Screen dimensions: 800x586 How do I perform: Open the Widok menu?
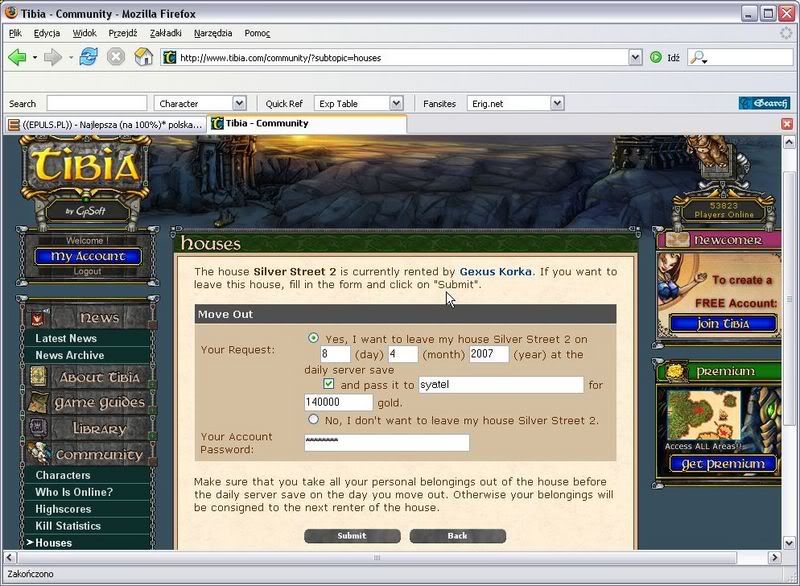coord(84,33)
